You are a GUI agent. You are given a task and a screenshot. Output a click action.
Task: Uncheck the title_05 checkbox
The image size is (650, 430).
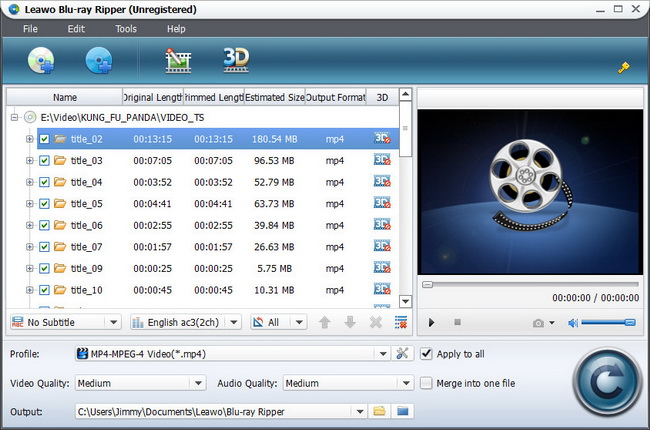point(44,204)
